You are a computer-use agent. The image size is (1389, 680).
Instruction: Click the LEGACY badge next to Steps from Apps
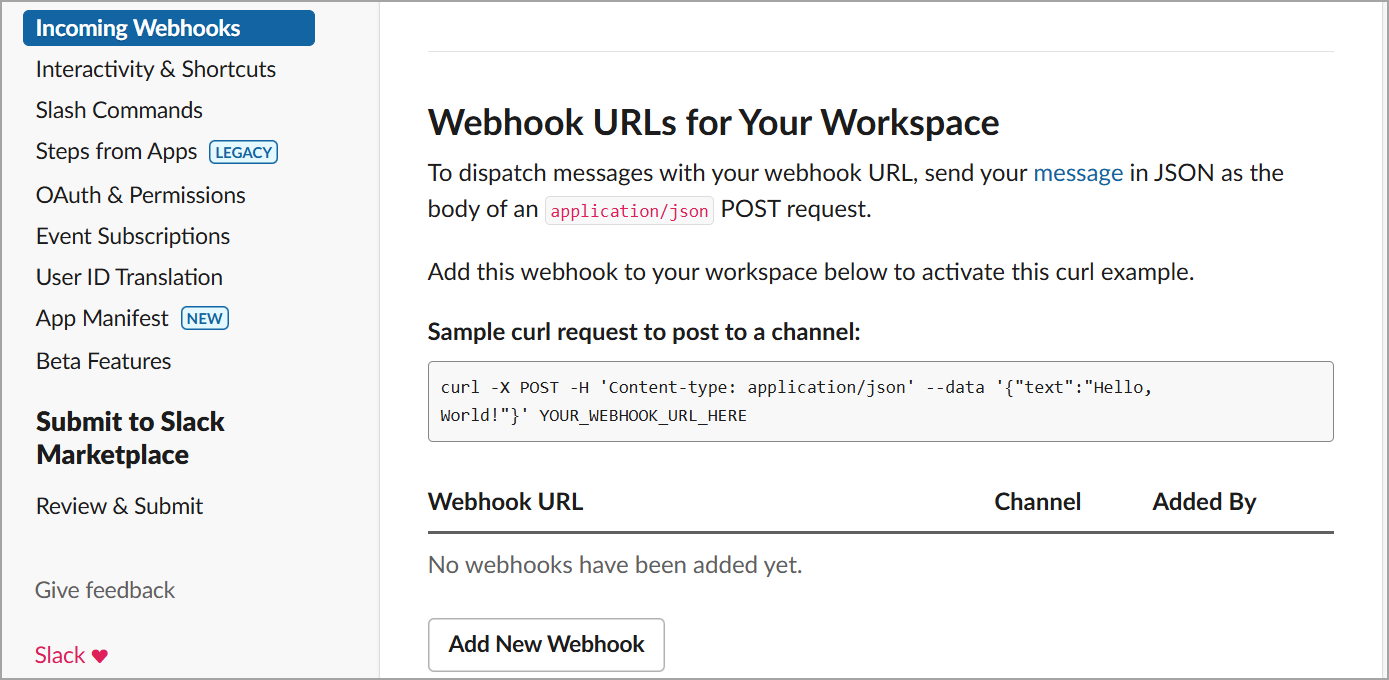[243, 152]
